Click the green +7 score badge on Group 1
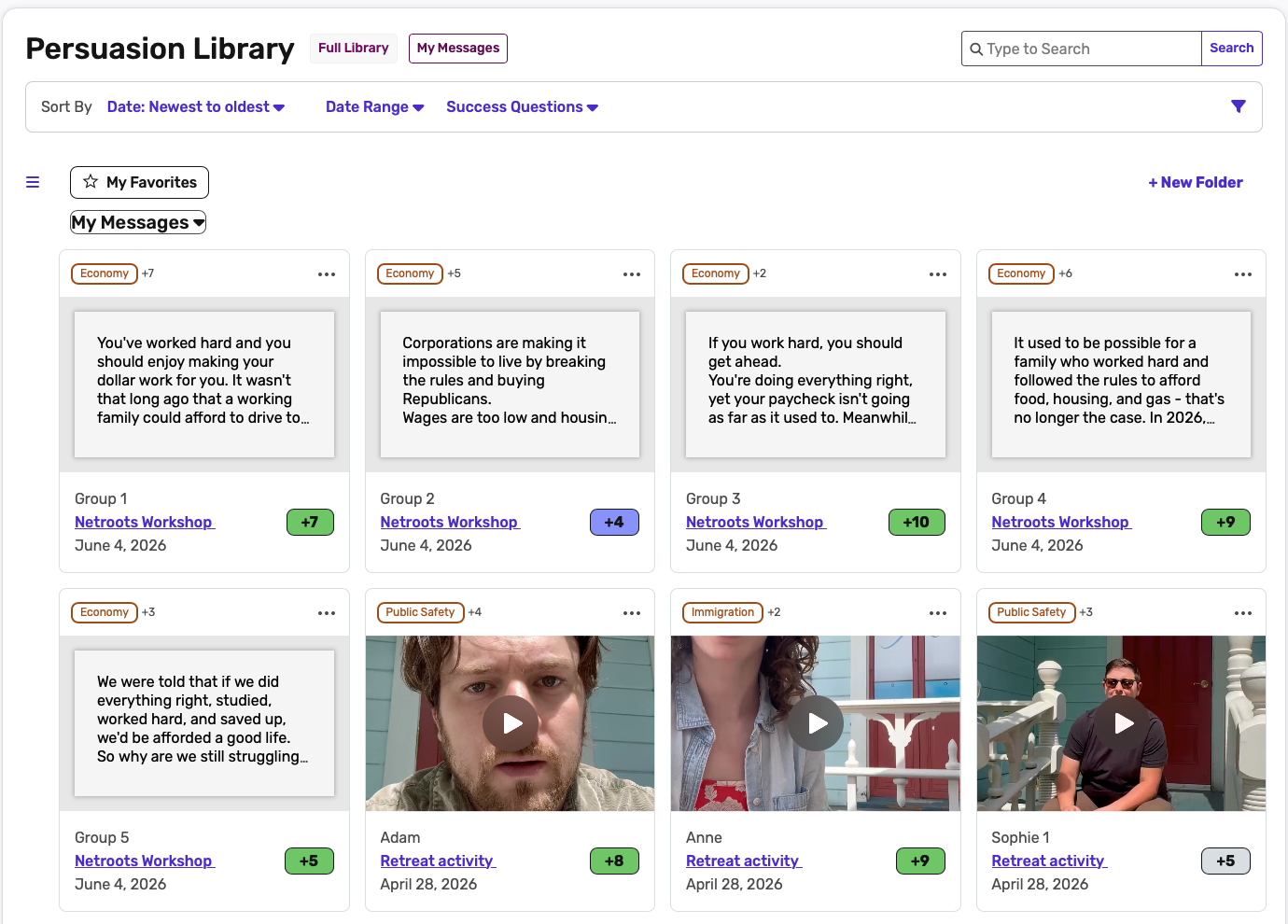This screenshot has height=924, width=1288. [x=310, y=523]
